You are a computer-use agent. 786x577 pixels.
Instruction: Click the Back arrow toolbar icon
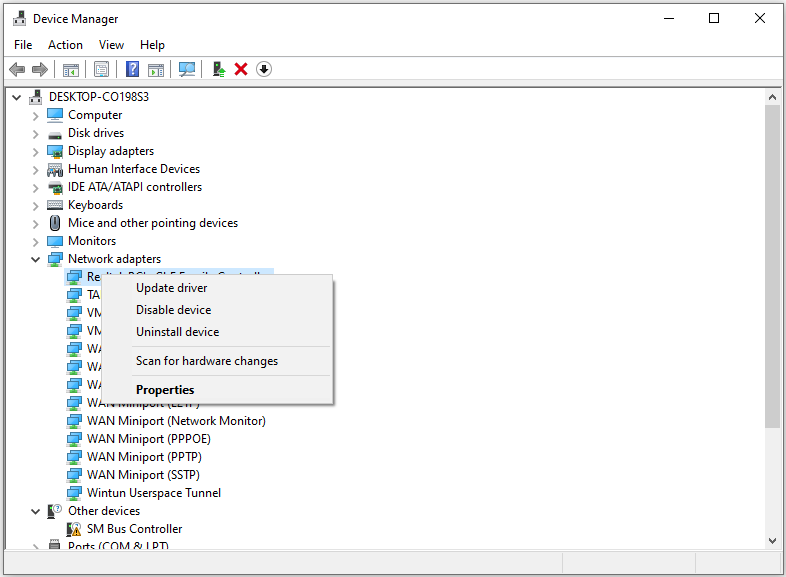pos(17,69)
